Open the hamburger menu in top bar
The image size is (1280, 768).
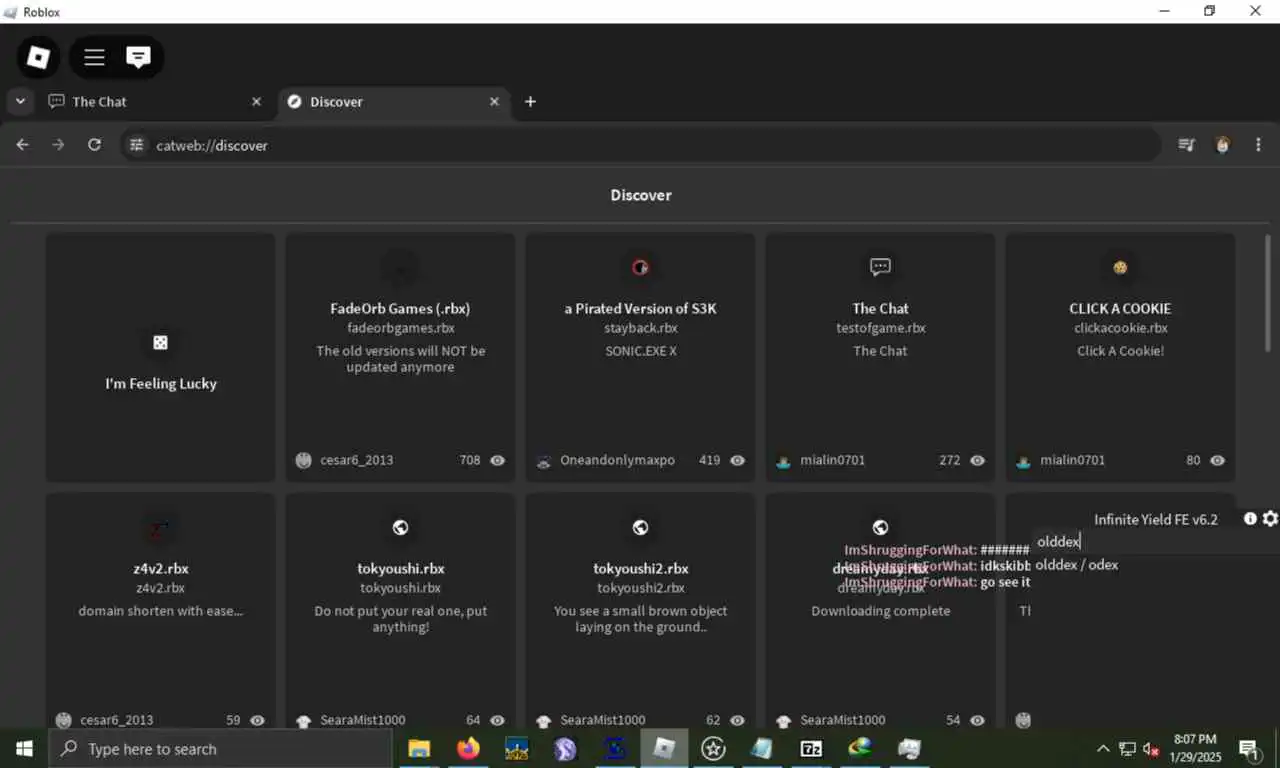[x=94, y=57]
